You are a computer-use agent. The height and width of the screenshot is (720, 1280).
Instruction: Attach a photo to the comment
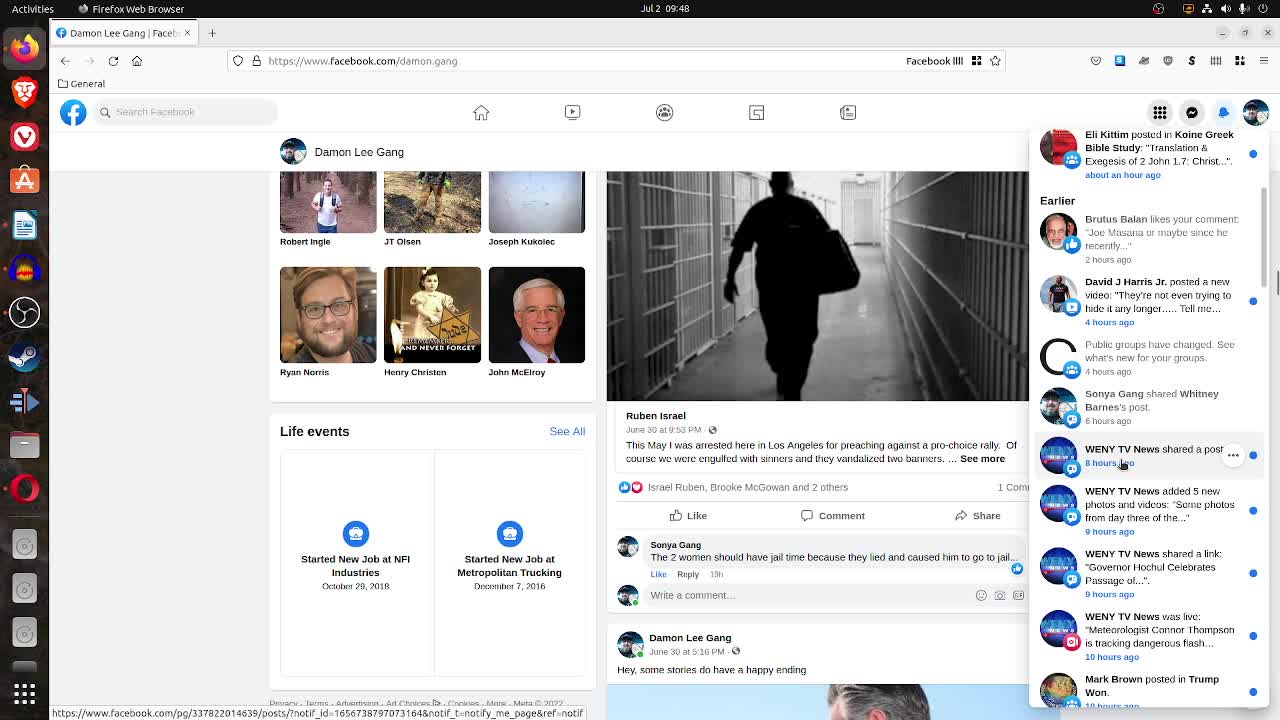coord(999,595)
